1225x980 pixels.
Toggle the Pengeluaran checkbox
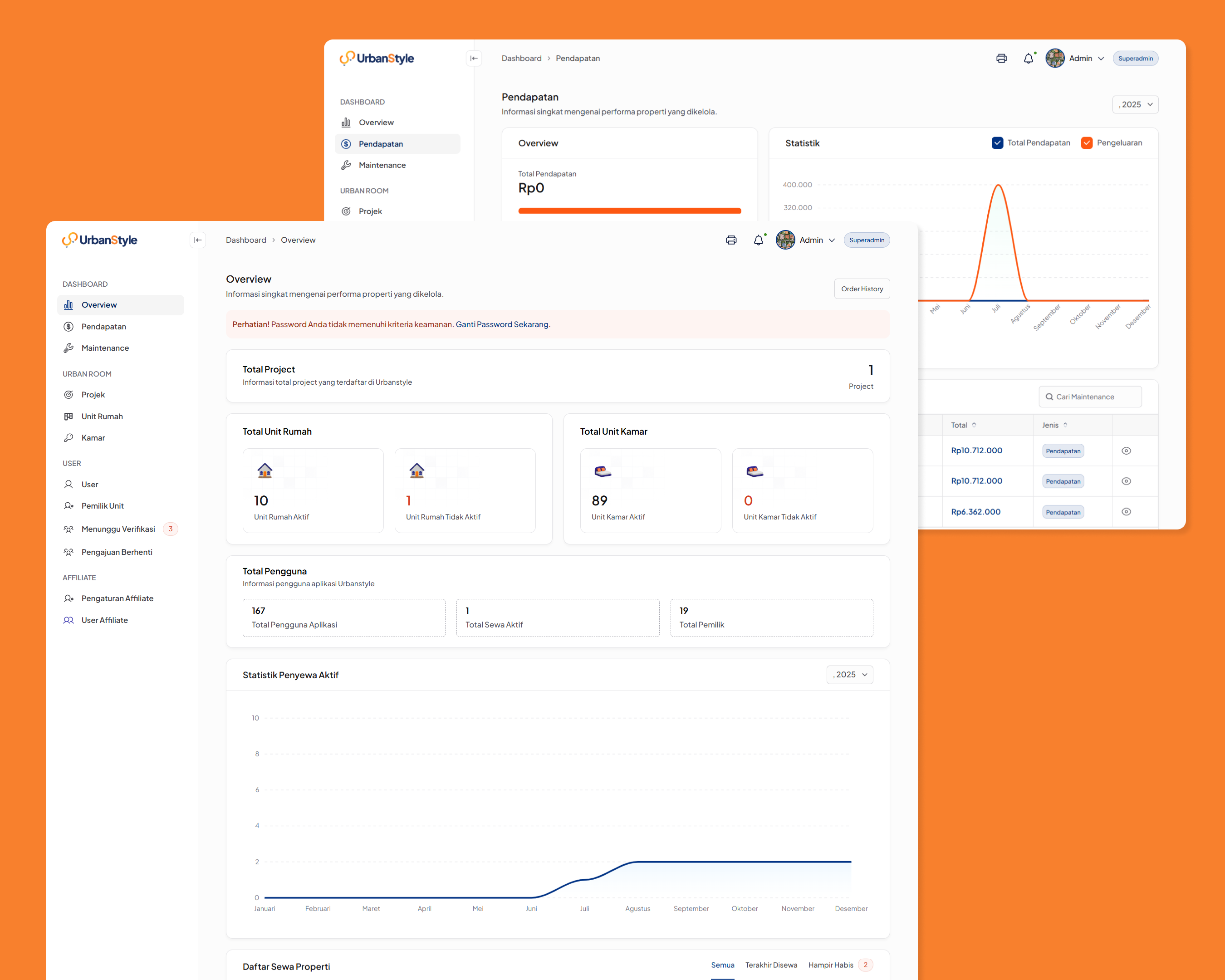pos(1086,143)
